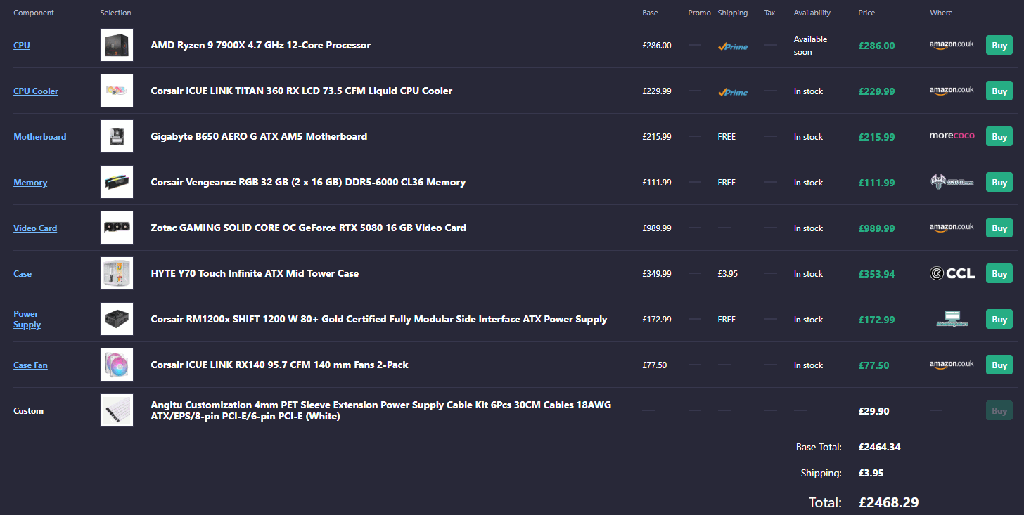Click the CCL merchant logo

coord(952,273)
